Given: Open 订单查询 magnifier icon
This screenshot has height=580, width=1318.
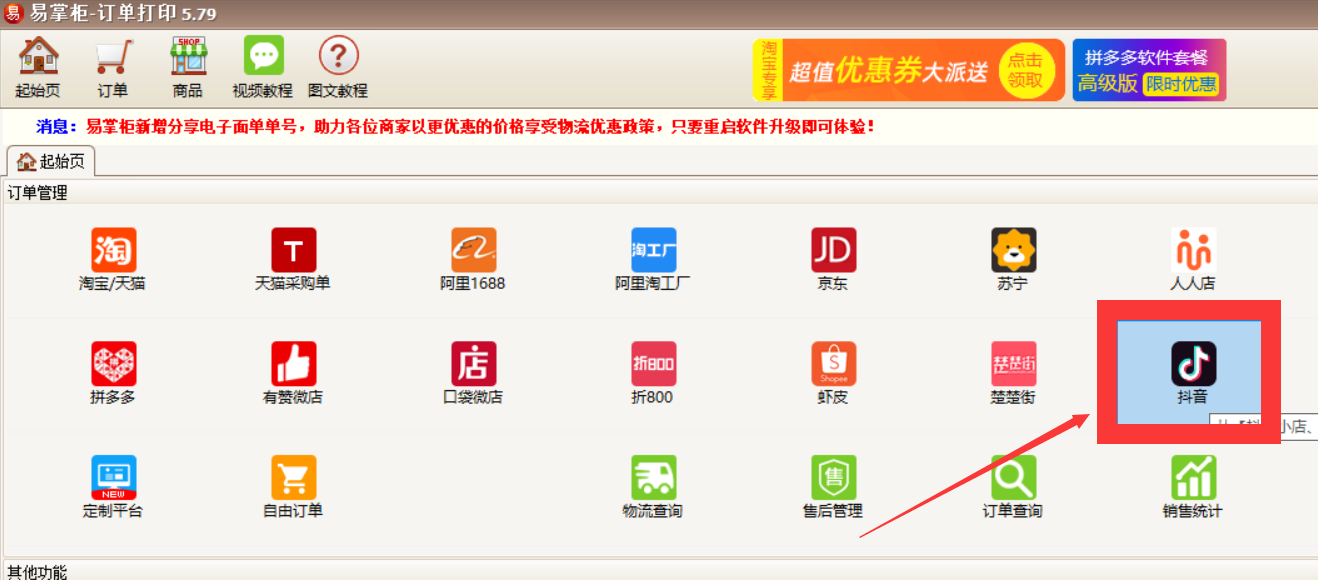Looking at the screenshot, I should click(1013, 487).
